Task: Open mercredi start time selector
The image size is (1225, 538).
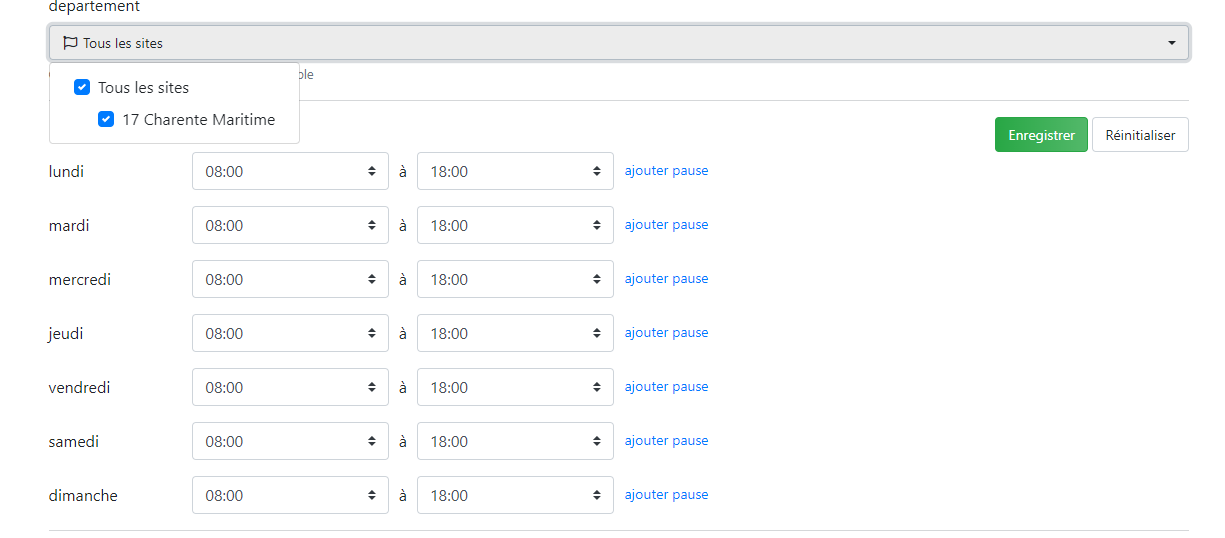Action: [290, 279]
